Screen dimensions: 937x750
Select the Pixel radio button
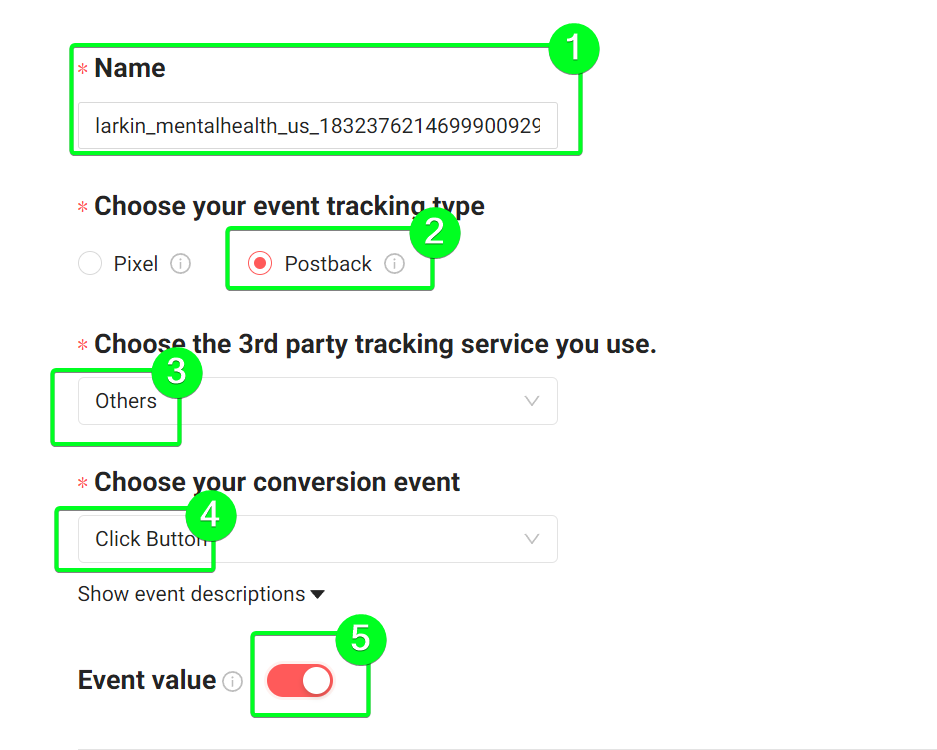pos(90,263)
